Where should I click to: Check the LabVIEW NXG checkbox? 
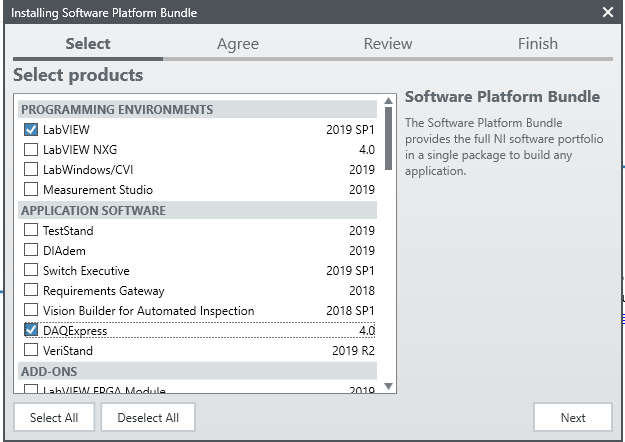pyautogui.click(x=31, y=149)
